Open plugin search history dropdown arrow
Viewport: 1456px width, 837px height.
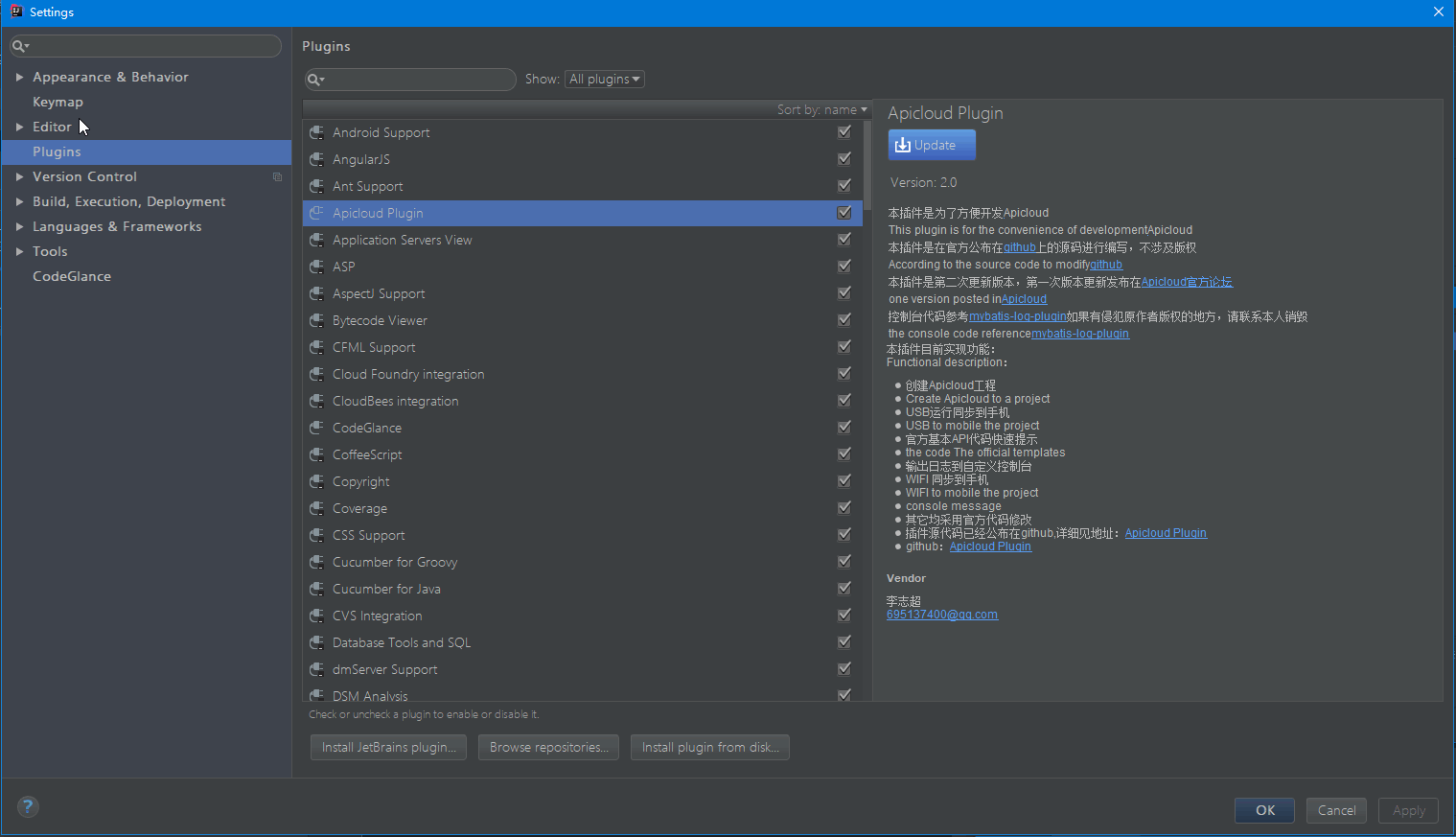pyautogui.click(x=322, y=80)
